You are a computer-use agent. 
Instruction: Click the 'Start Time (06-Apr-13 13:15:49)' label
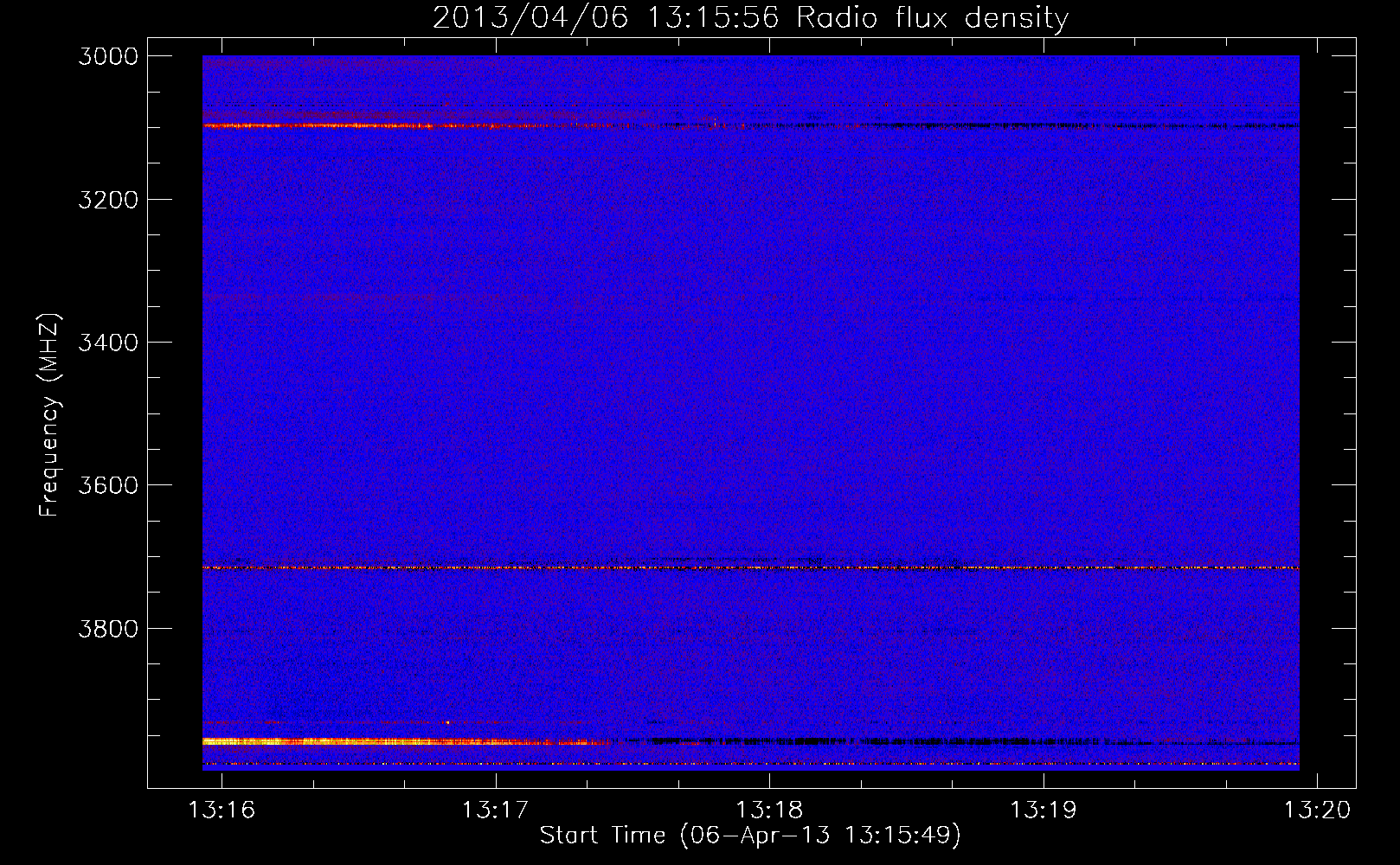pos(750,836)
